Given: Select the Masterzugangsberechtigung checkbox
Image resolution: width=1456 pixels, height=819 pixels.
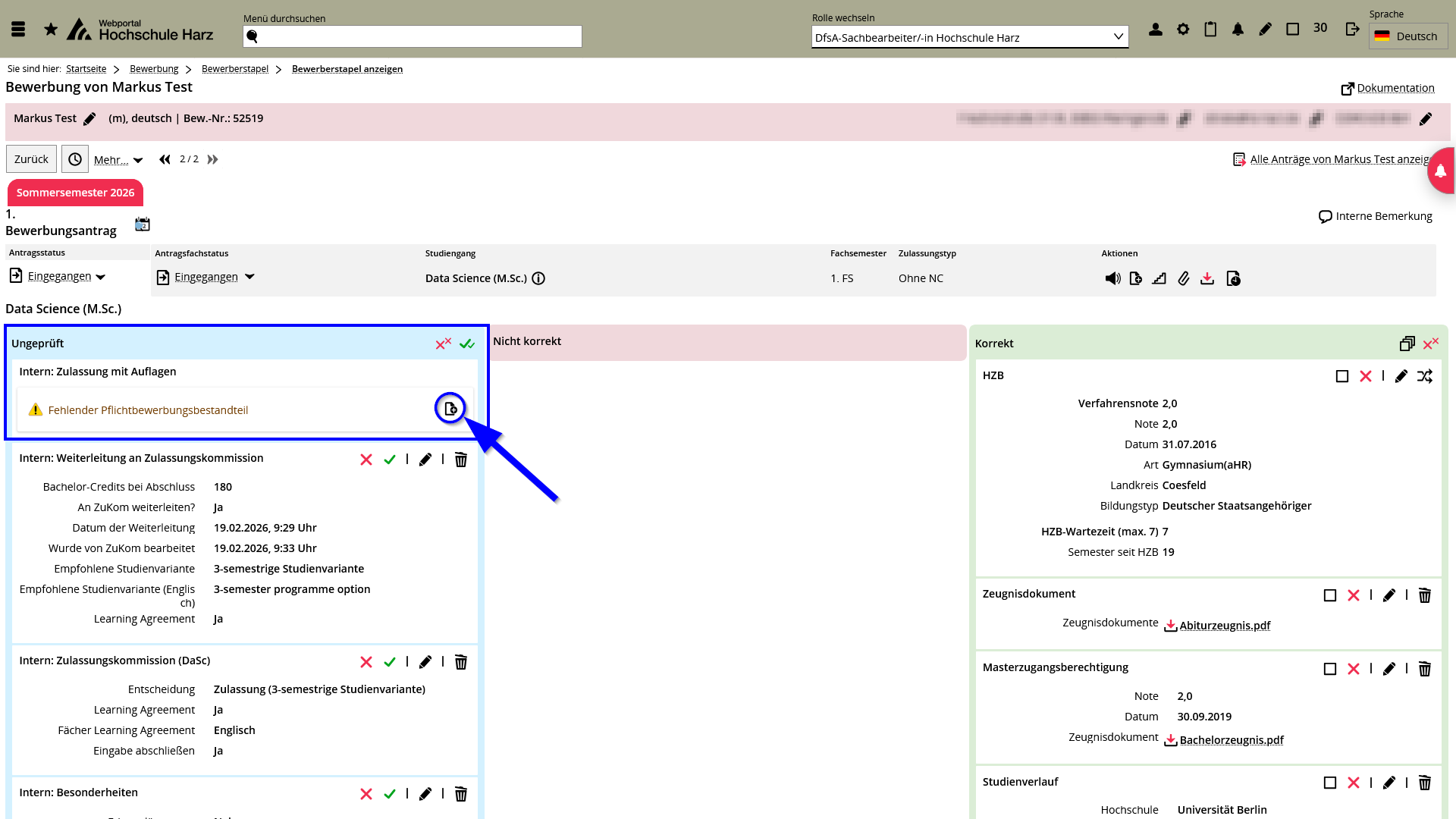Looking at the screenshot, I should (x=1329, y=669).
